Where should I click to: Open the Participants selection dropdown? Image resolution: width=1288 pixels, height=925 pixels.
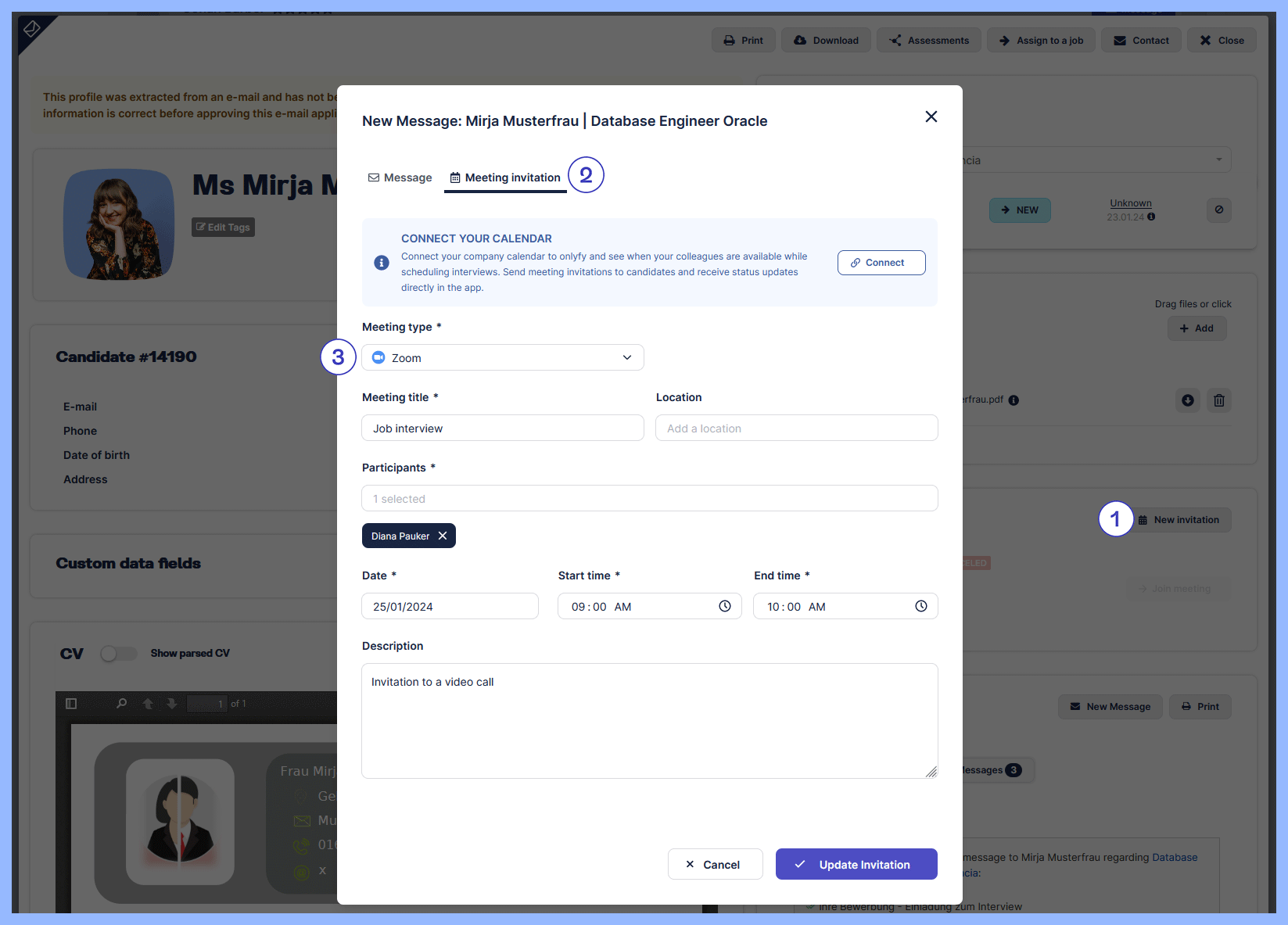coord(649,498)
